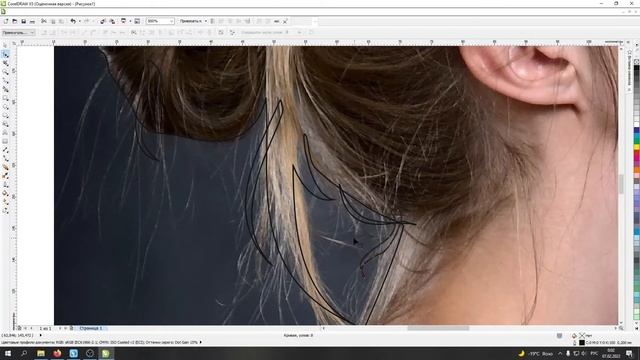Image resolution: width=640 pixels, height=360 pixels.
Task: Open the Welcome screen icon
Action: click(137, 21)
